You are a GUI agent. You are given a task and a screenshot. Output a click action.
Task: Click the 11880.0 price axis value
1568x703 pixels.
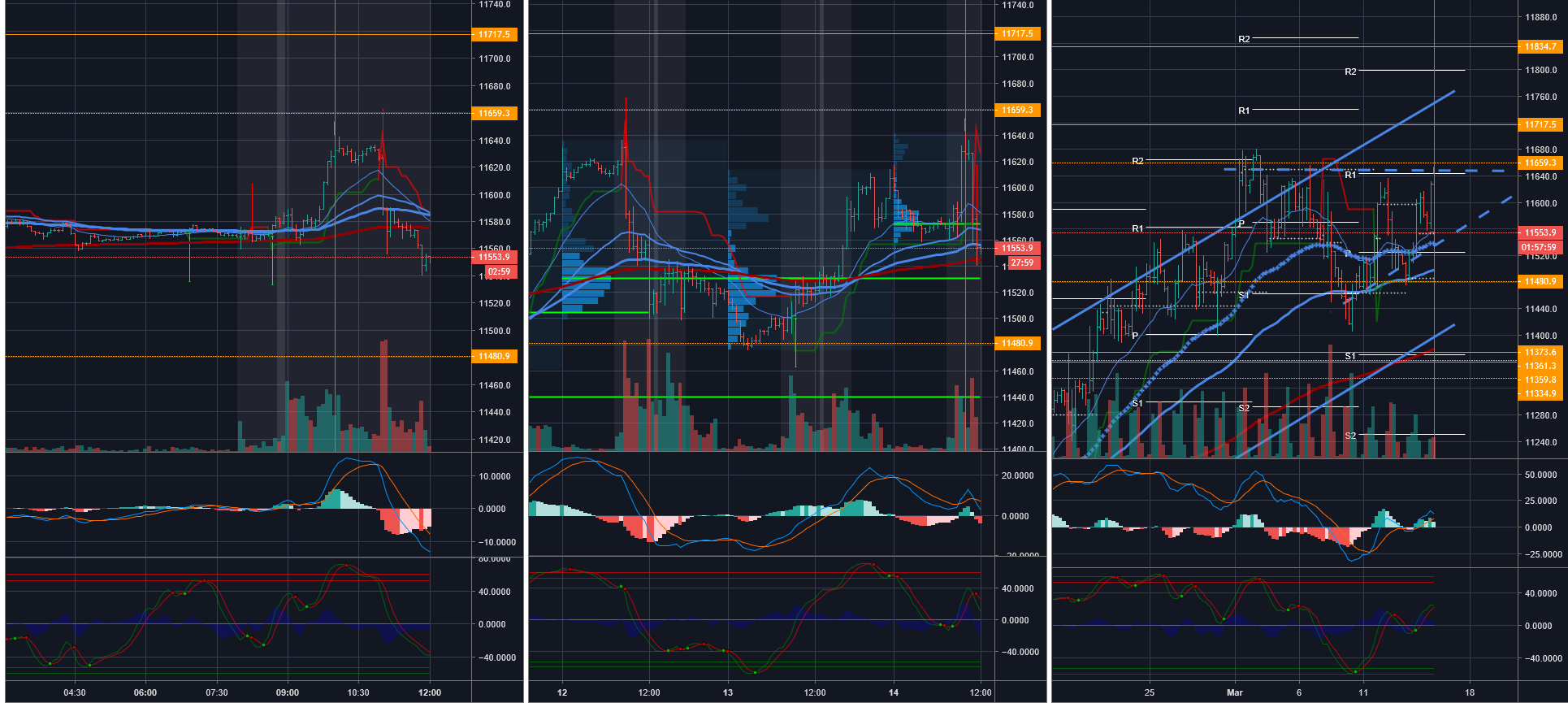1541,17
